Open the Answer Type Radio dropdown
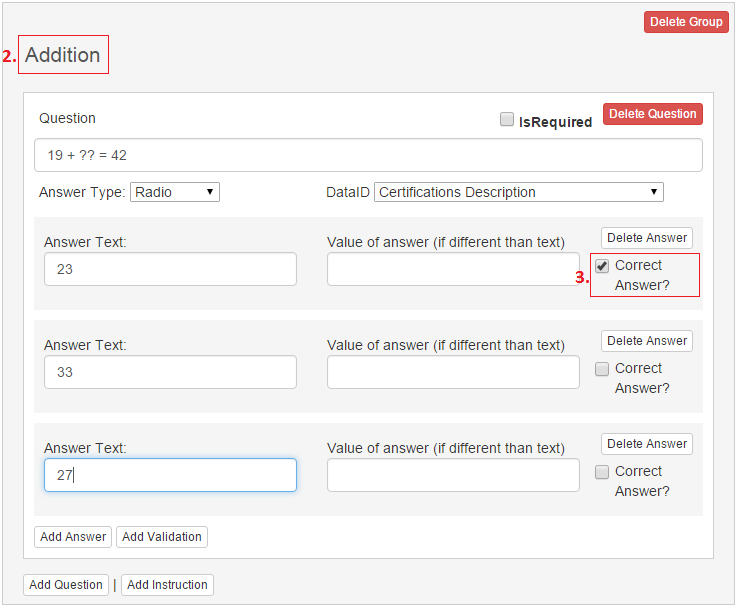The image size is (738, 608). click(175, 192)
